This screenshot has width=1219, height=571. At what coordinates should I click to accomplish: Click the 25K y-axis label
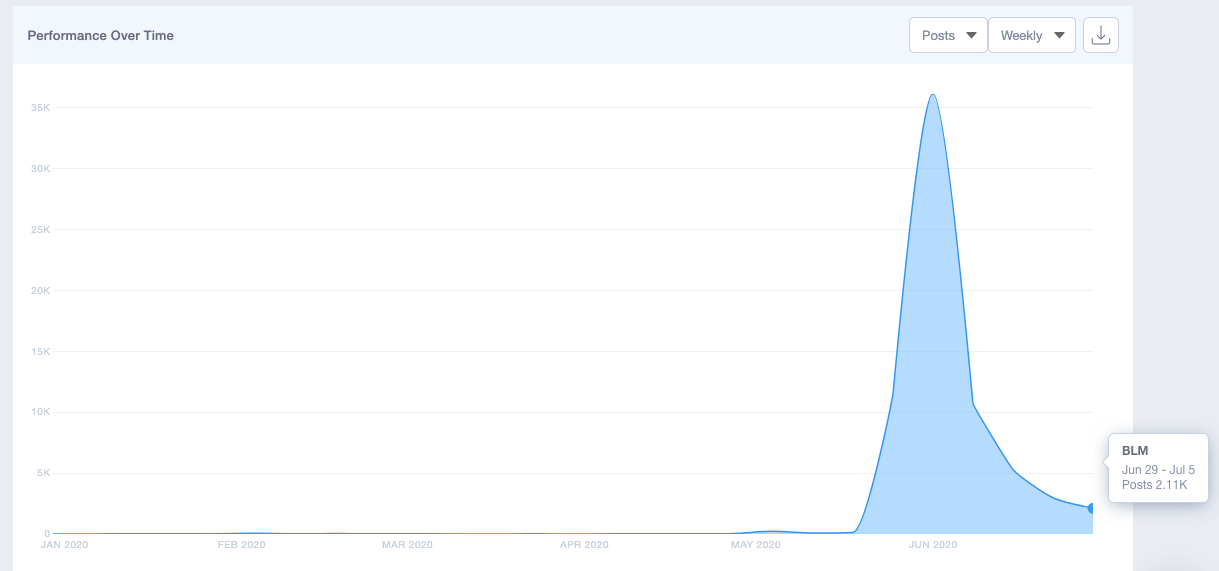tap(39, 229)
